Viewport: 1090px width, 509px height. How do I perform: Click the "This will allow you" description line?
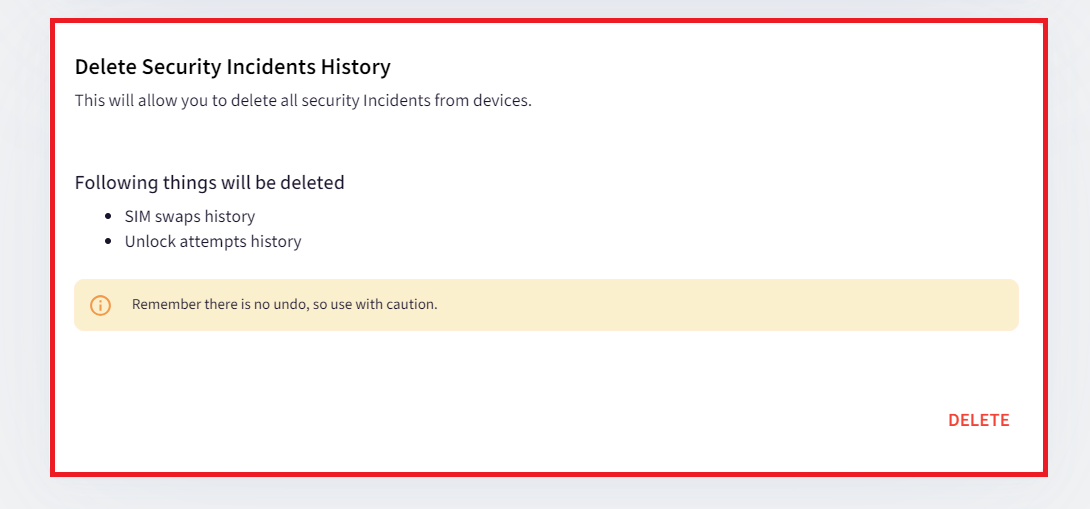303,100
